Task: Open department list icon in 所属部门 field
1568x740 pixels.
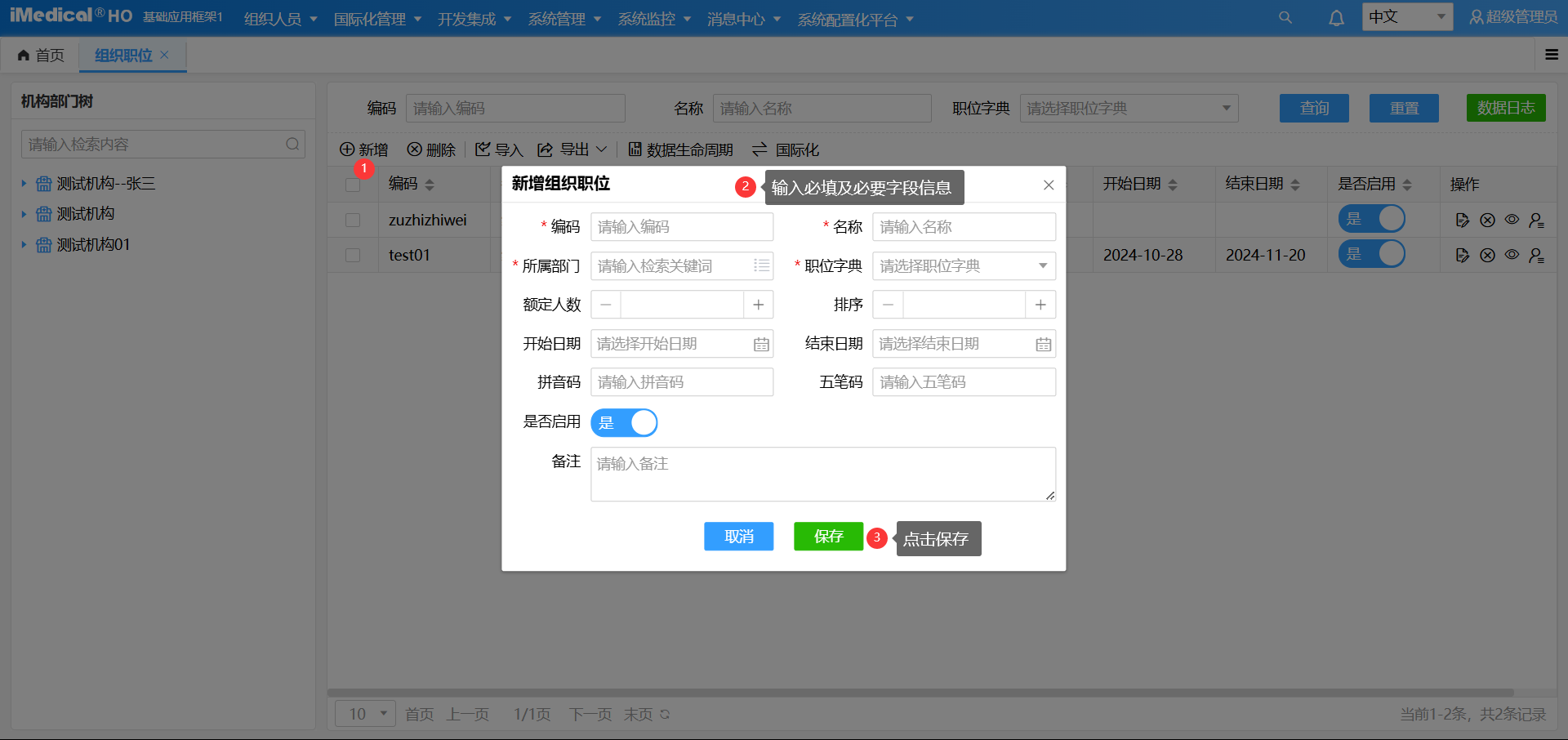Action: [761, 266]
